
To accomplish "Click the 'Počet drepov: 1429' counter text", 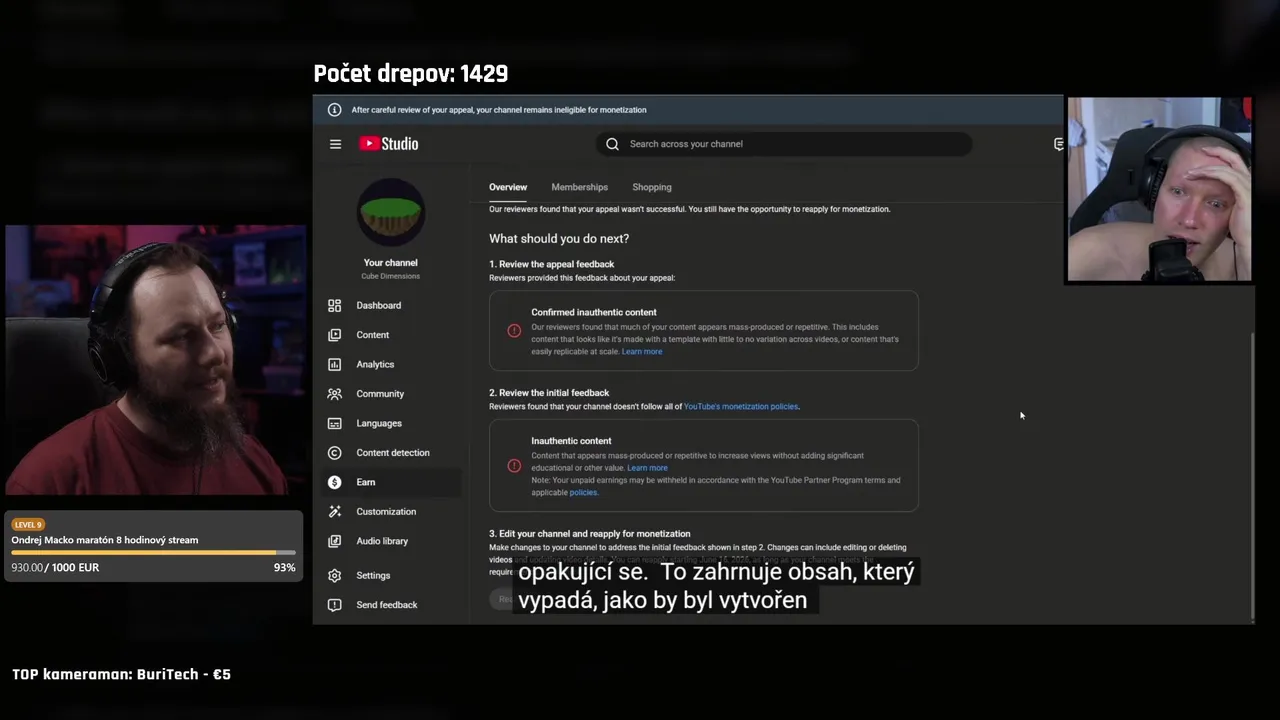I will click(411, 74).
